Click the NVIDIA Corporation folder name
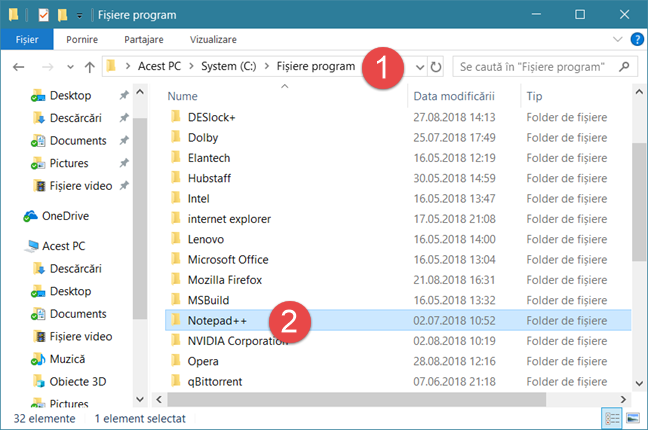 tap(238, 341)
